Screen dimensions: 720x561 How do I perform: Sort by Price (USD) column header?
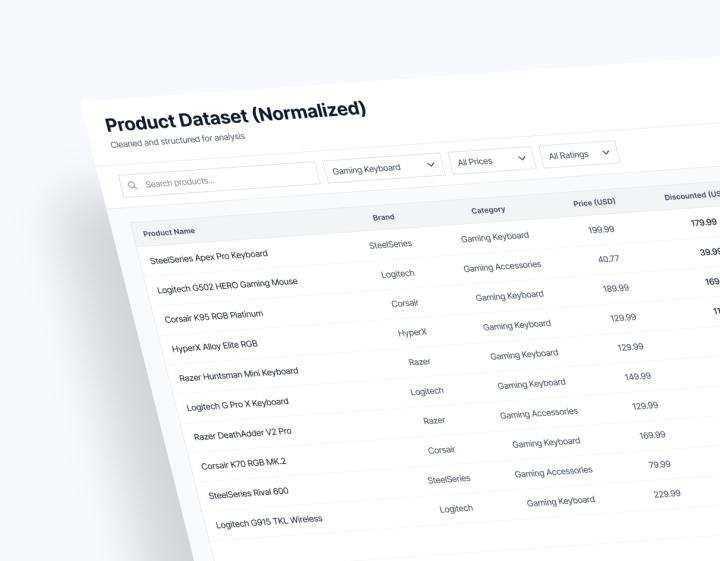(594, 202)
